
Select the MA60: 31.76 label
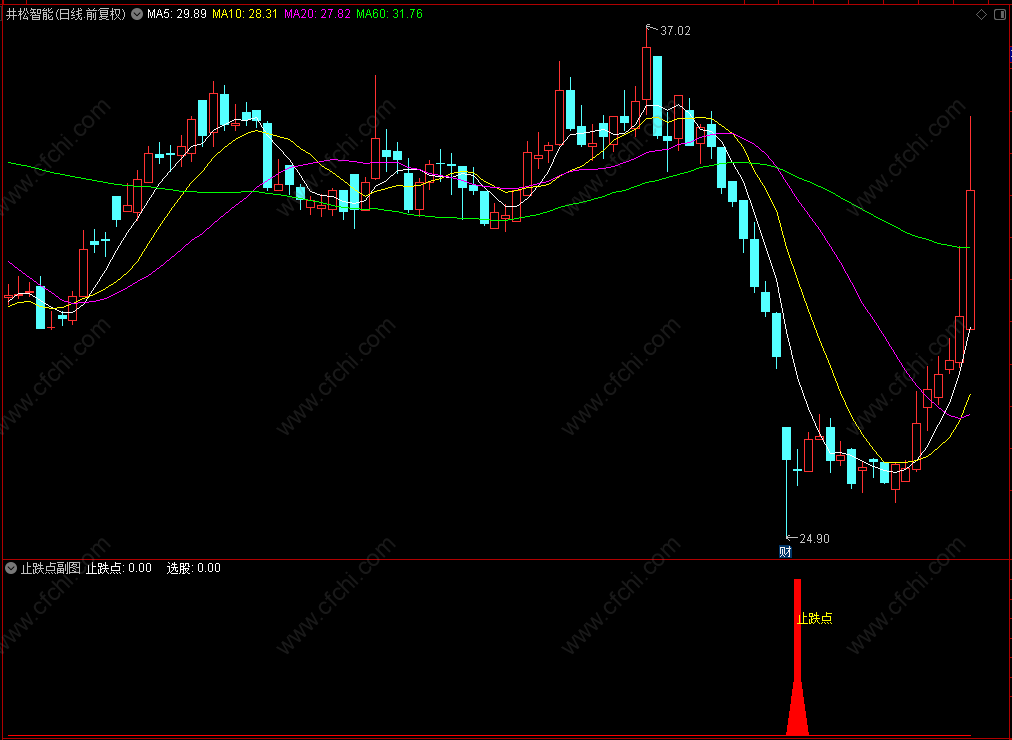(x=390, y=14)
